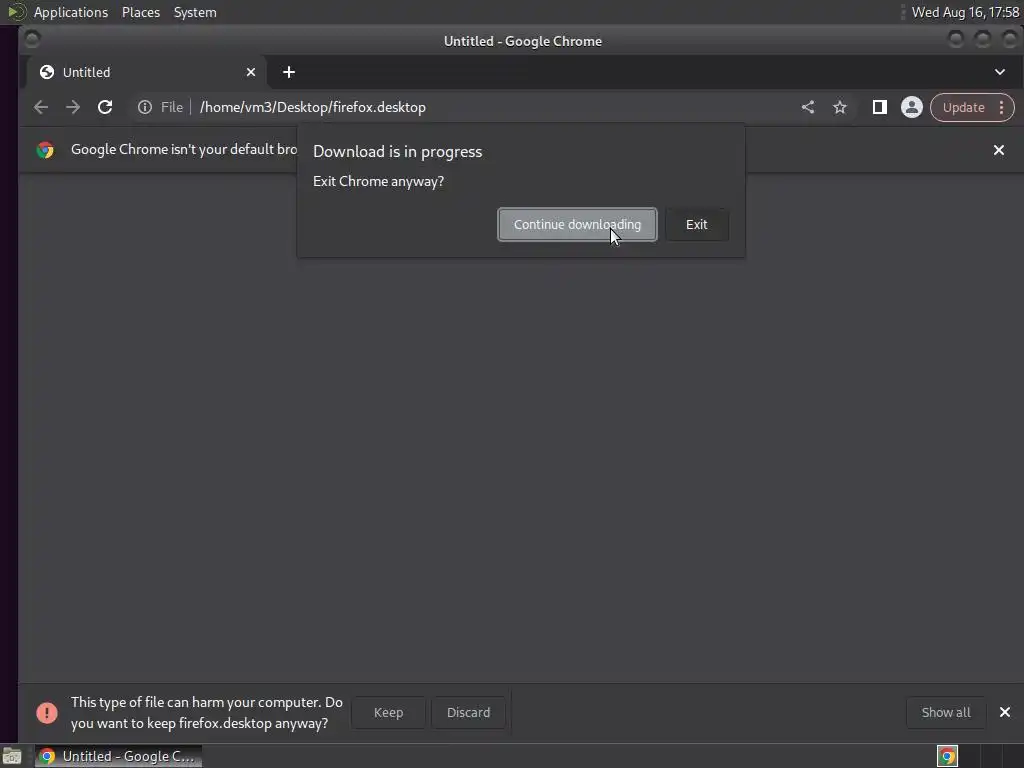
Task: Click the window menu button on title bar
Action: click(32, 39)
